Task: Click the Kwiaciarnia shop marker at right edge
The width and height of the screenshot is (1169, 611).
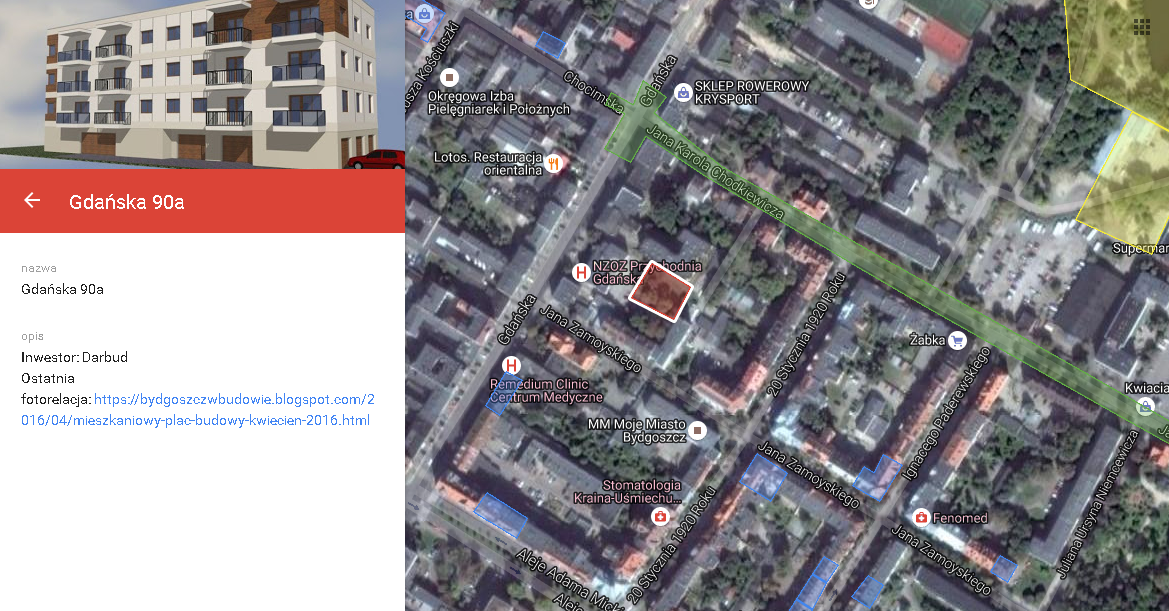Action: pyautogui.click(x=1144, y=407)
